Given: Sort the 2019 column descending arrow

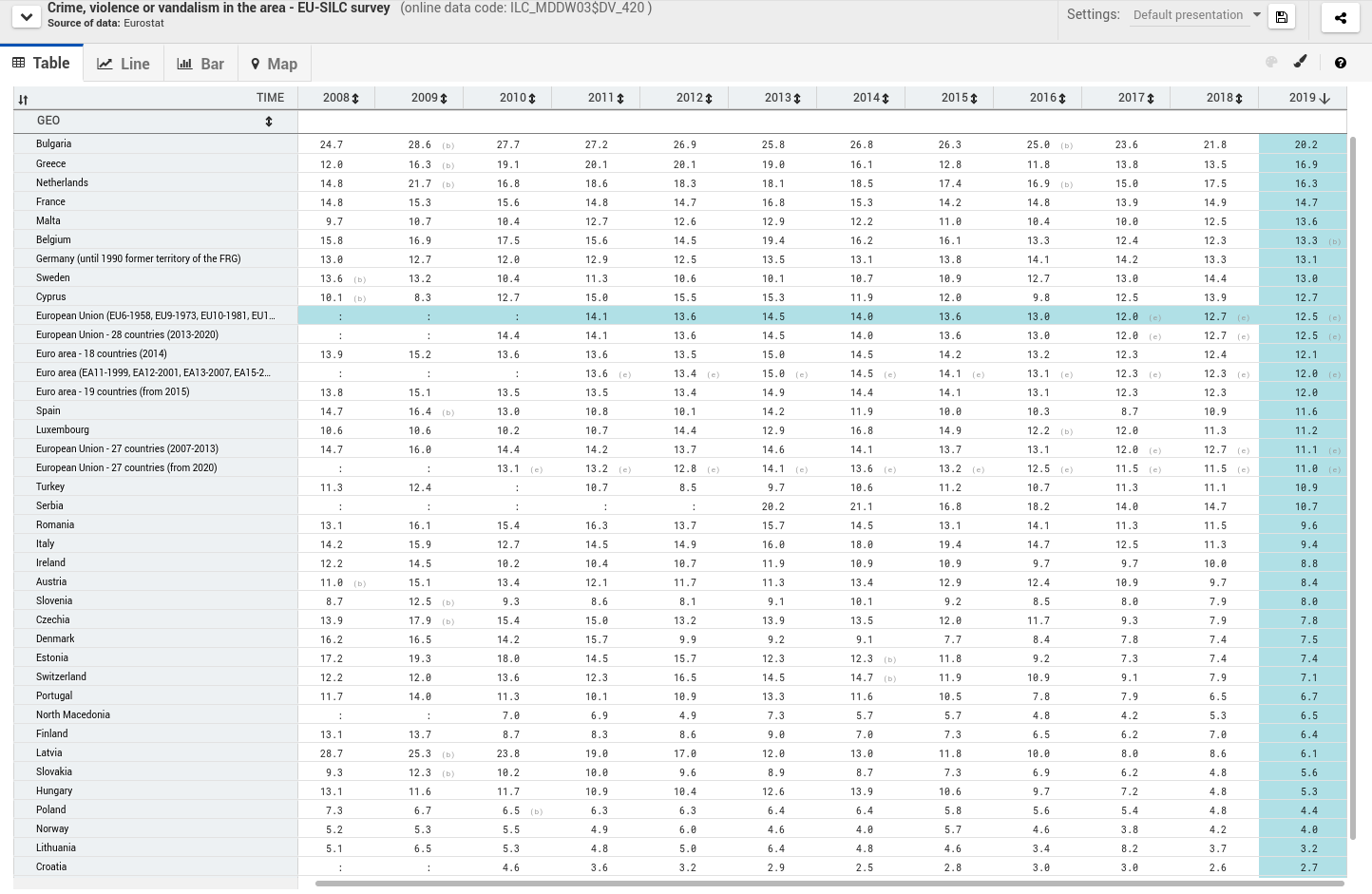Looking at the screenshot, I should coord(1324,98).
